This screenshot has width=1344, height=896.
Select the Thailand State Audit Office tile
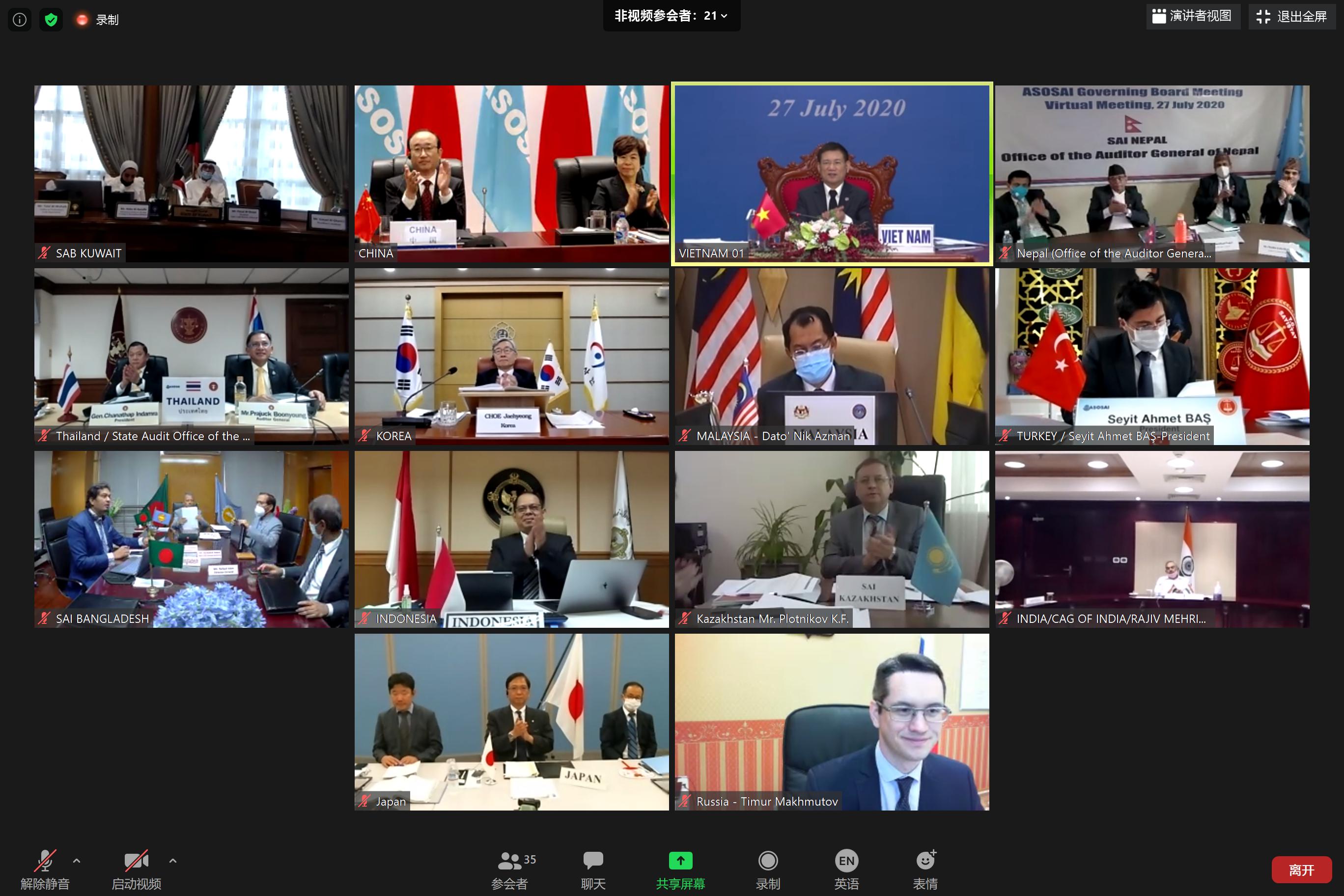point(192,357)
